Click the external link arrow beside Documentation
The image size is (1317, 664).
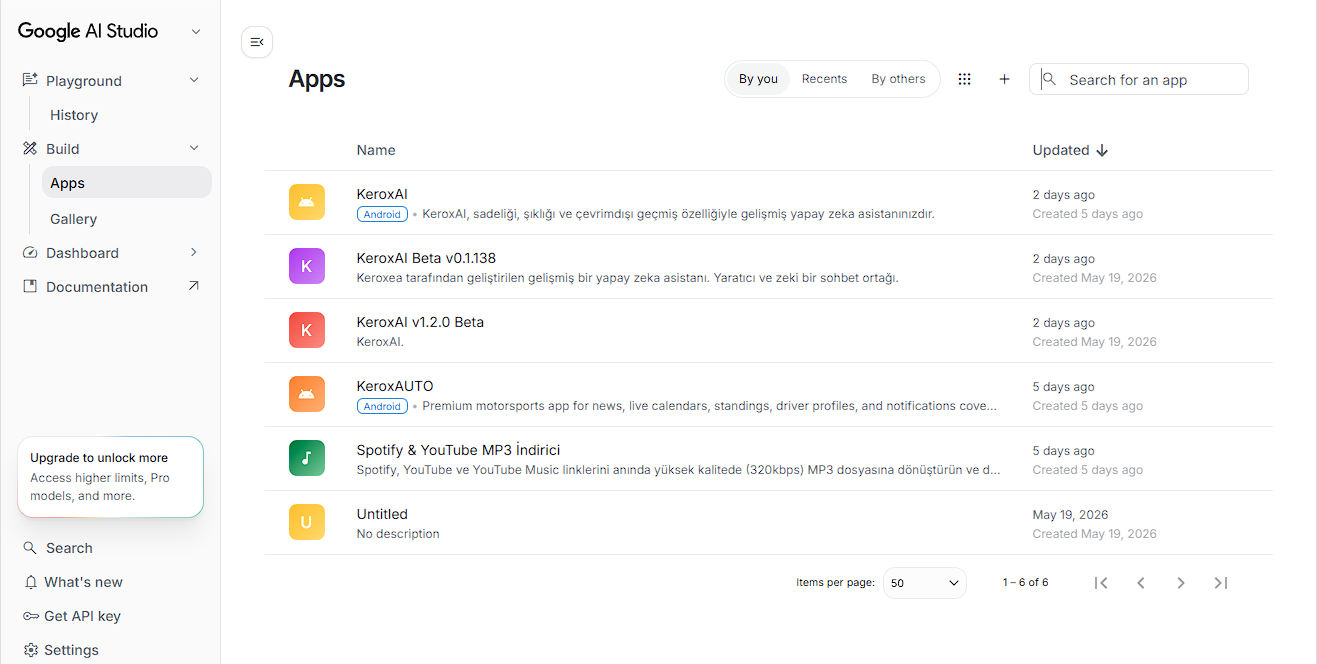point(194,286)
